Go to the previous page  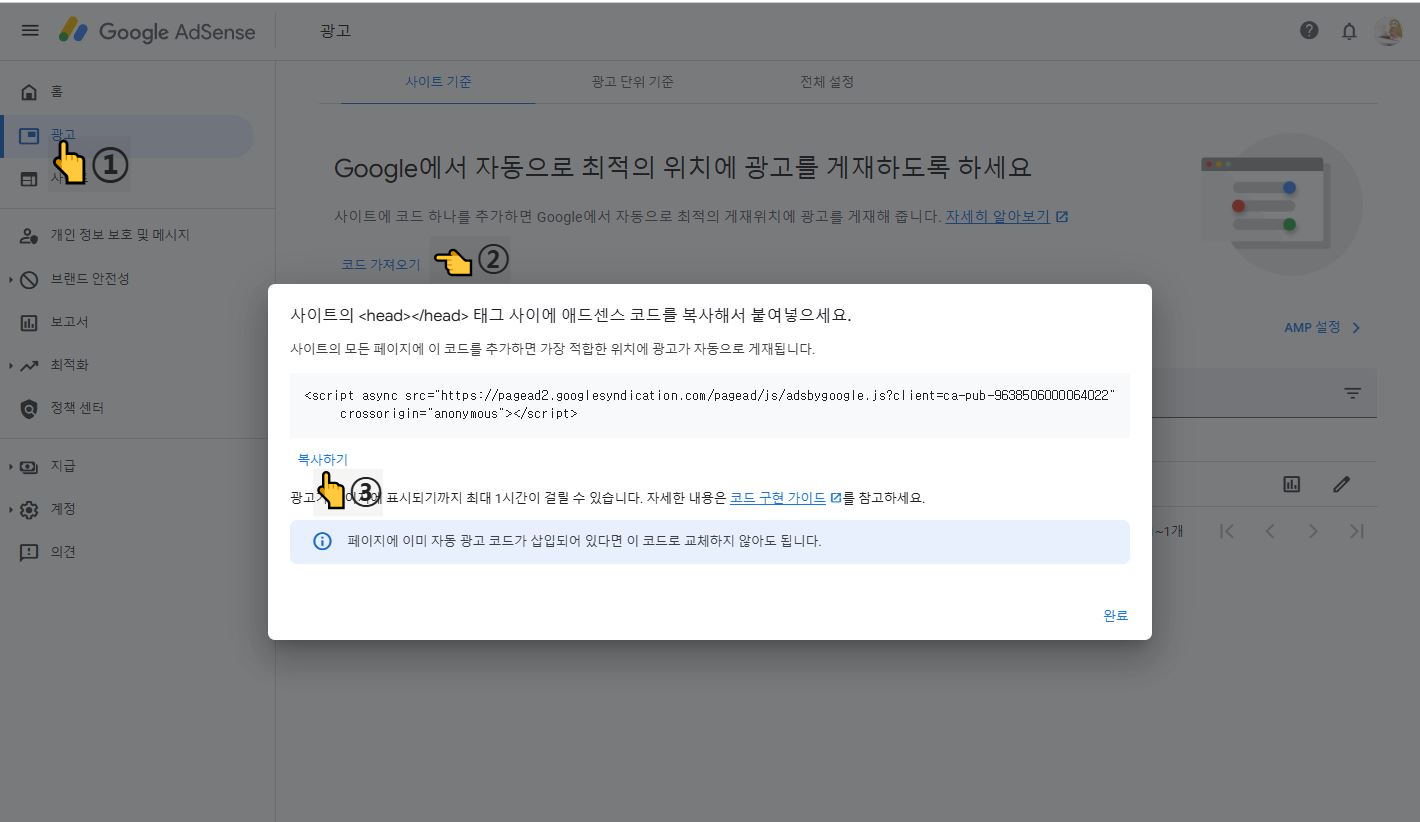[x=1270, y=531]
